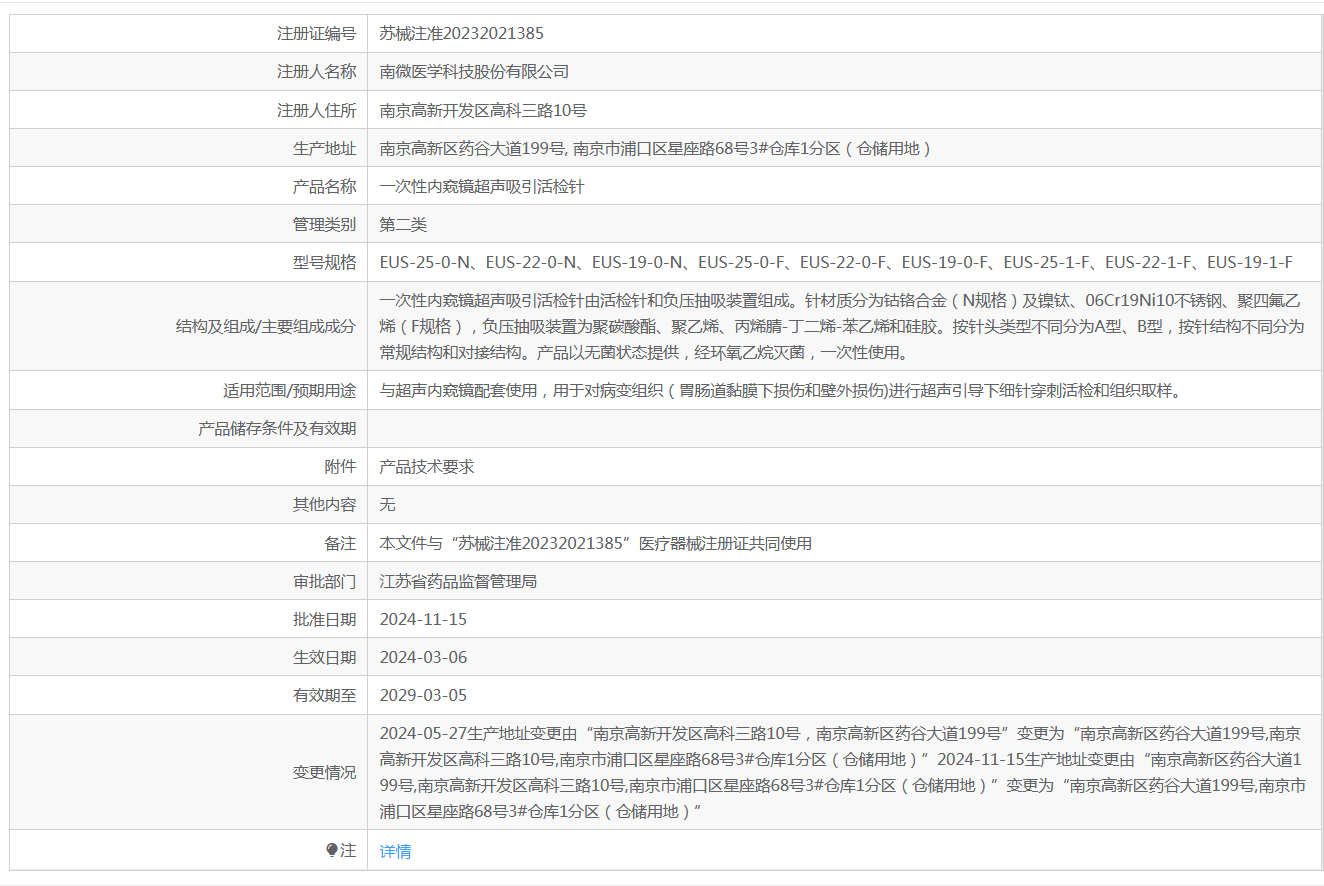Viewport: 1324px width, 886px height.
Task: Click the lightbulb icon beside 注
Action: click(x=332, y=850)
